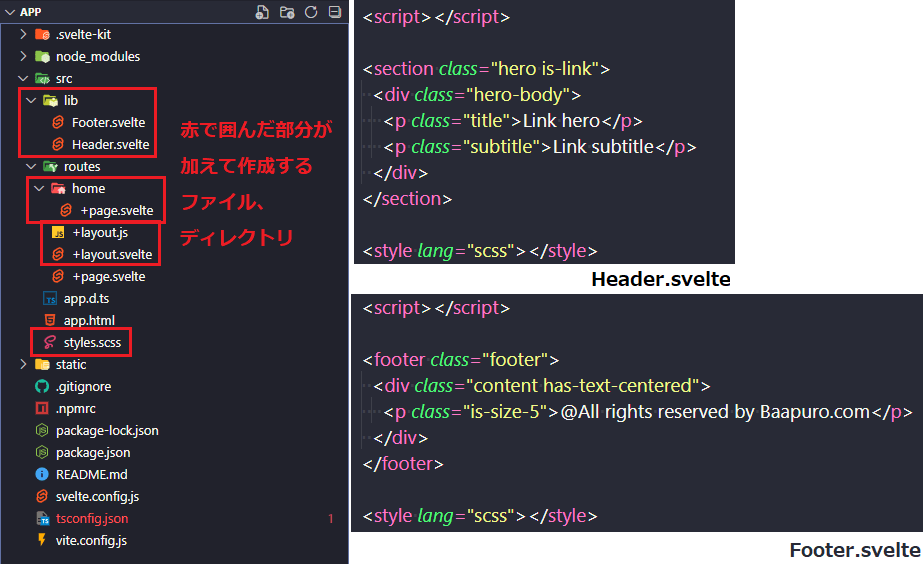Click the Node icon beside package.json
This screenshot has height=564, width=923.
(42, 452)
